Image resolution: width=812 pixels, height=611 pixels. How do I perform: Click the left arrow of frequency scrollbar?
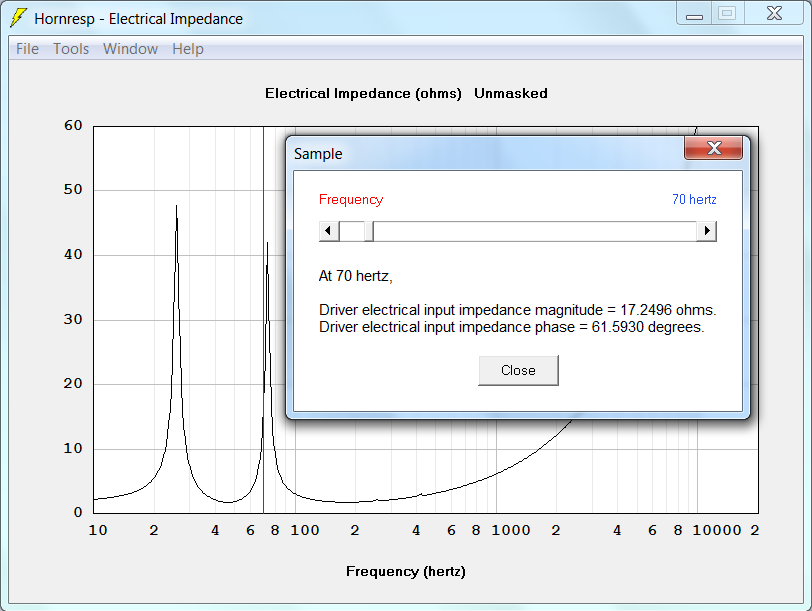pos(329,230)
